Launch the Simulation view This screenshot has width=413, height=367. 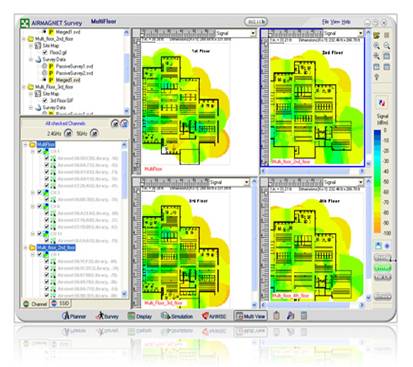[x=177, y=316]
